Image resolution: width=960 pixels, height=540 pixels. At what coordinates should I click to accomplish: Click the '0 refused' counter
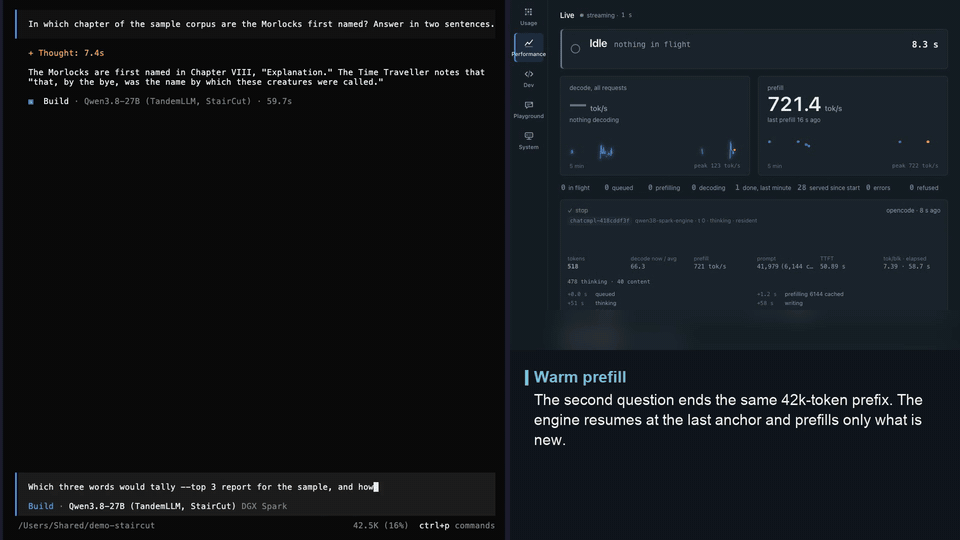click(x=923, y=188)
